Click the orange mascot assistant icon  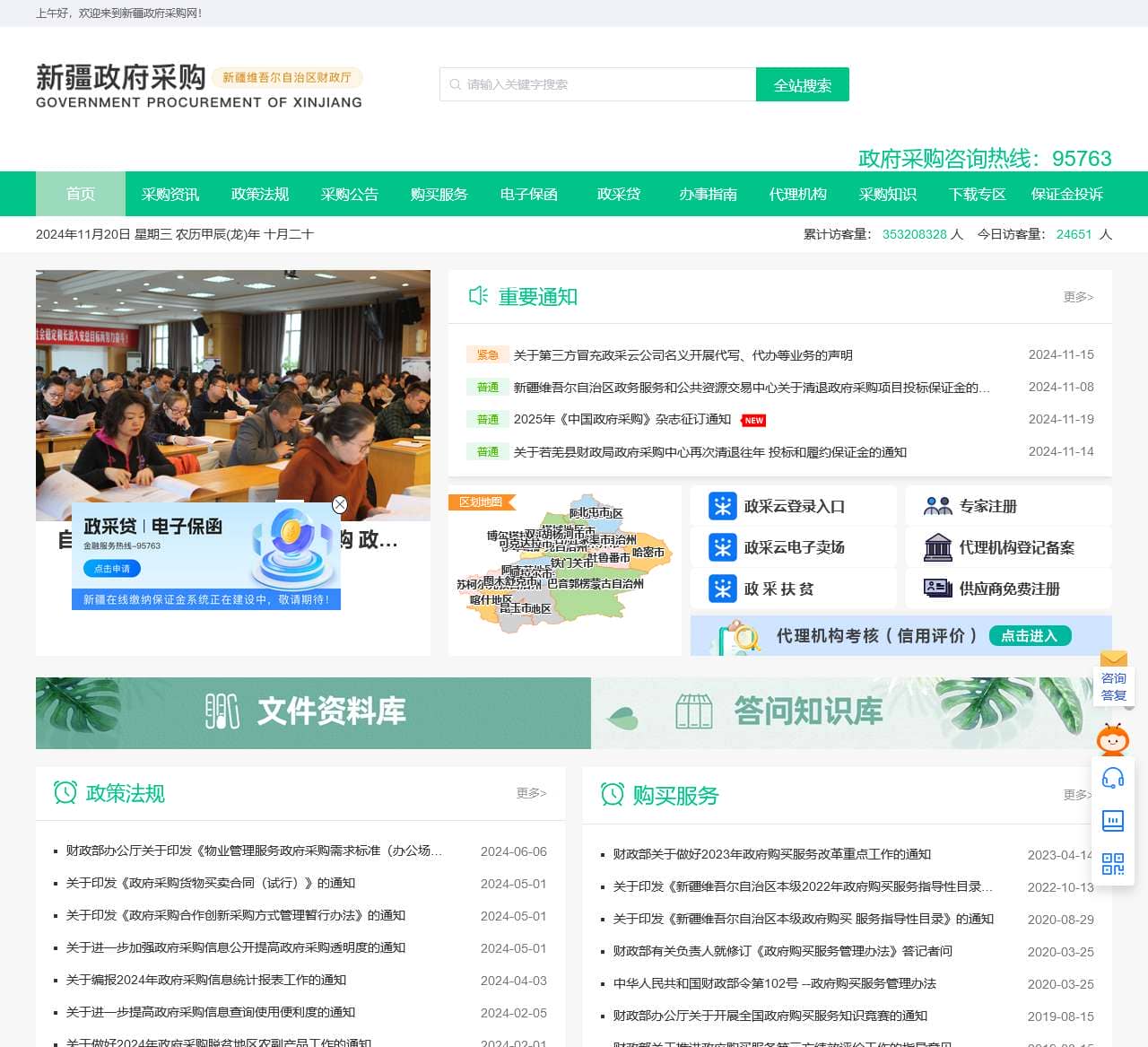pos(1113,739)
